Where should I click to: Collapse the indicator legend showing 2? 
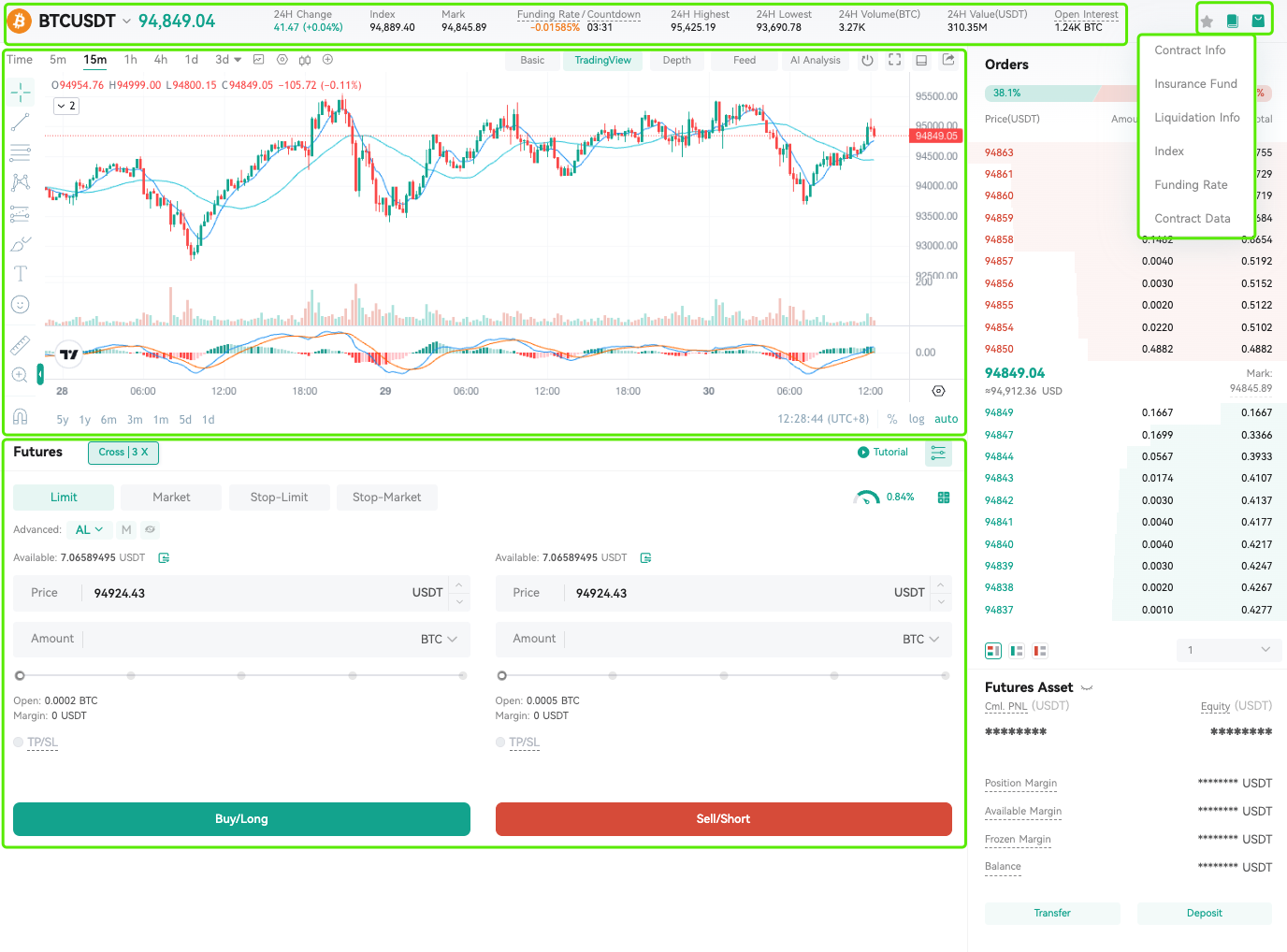[x=65, y=107]
